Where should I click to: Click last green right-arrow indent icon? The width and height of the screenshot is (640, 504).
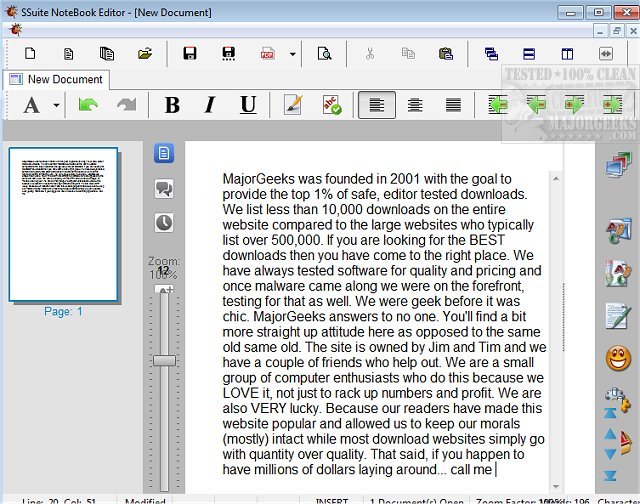[613, 105]
